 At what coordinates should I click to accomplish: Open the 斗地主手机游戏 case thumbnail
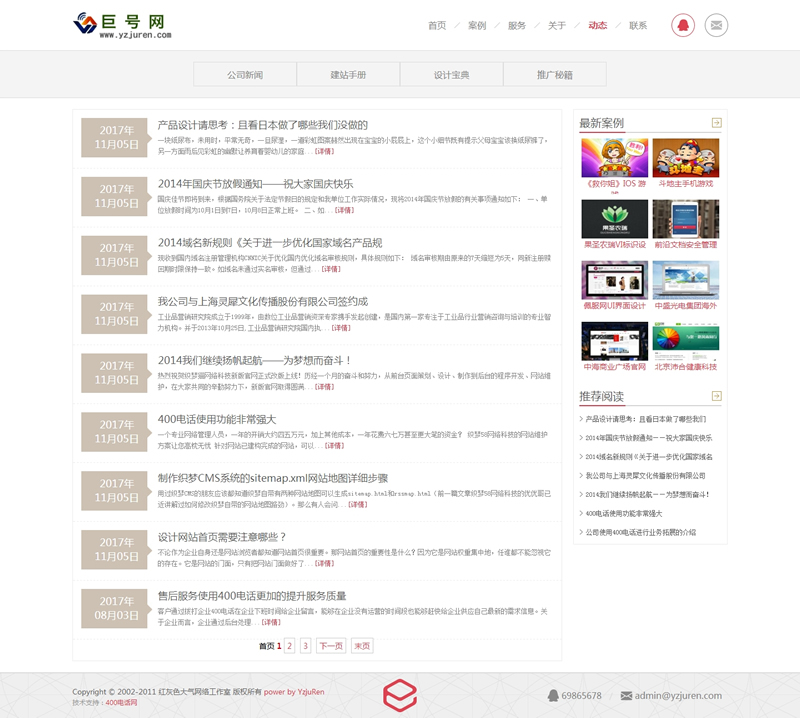(x=685, y=158)
